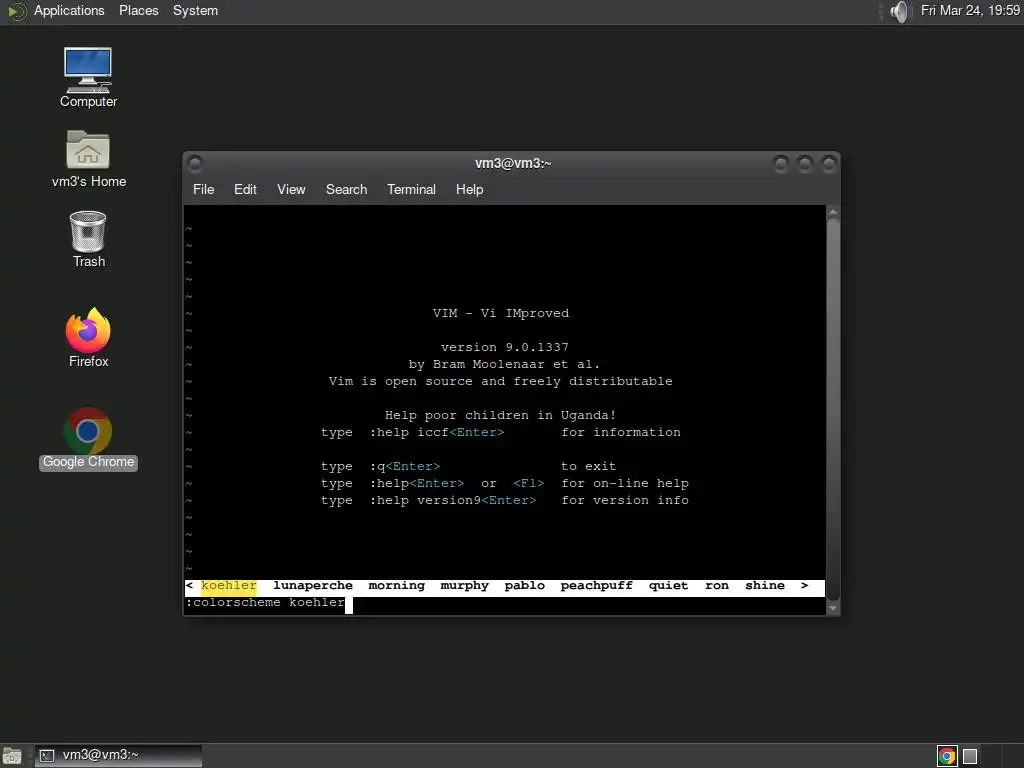The width and height of the screenshot is (1024, 768).
Task: Open the terminal File menu
Action: (x=203, y=189)
